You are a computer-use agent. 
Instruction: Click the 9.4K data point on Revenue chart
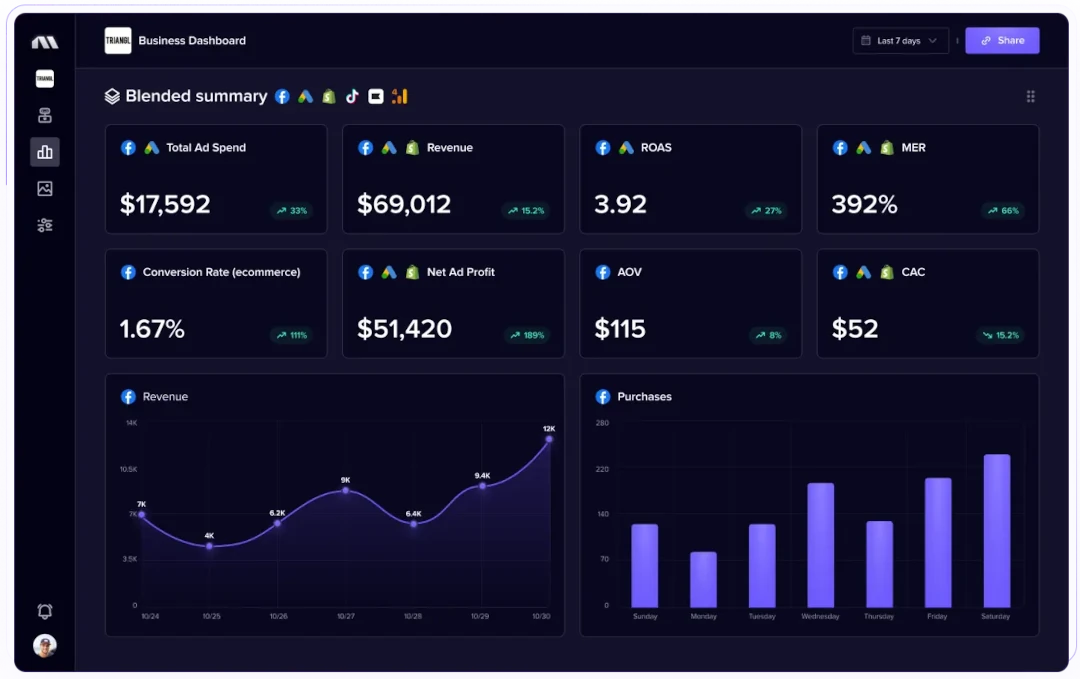tap(482, 486)
